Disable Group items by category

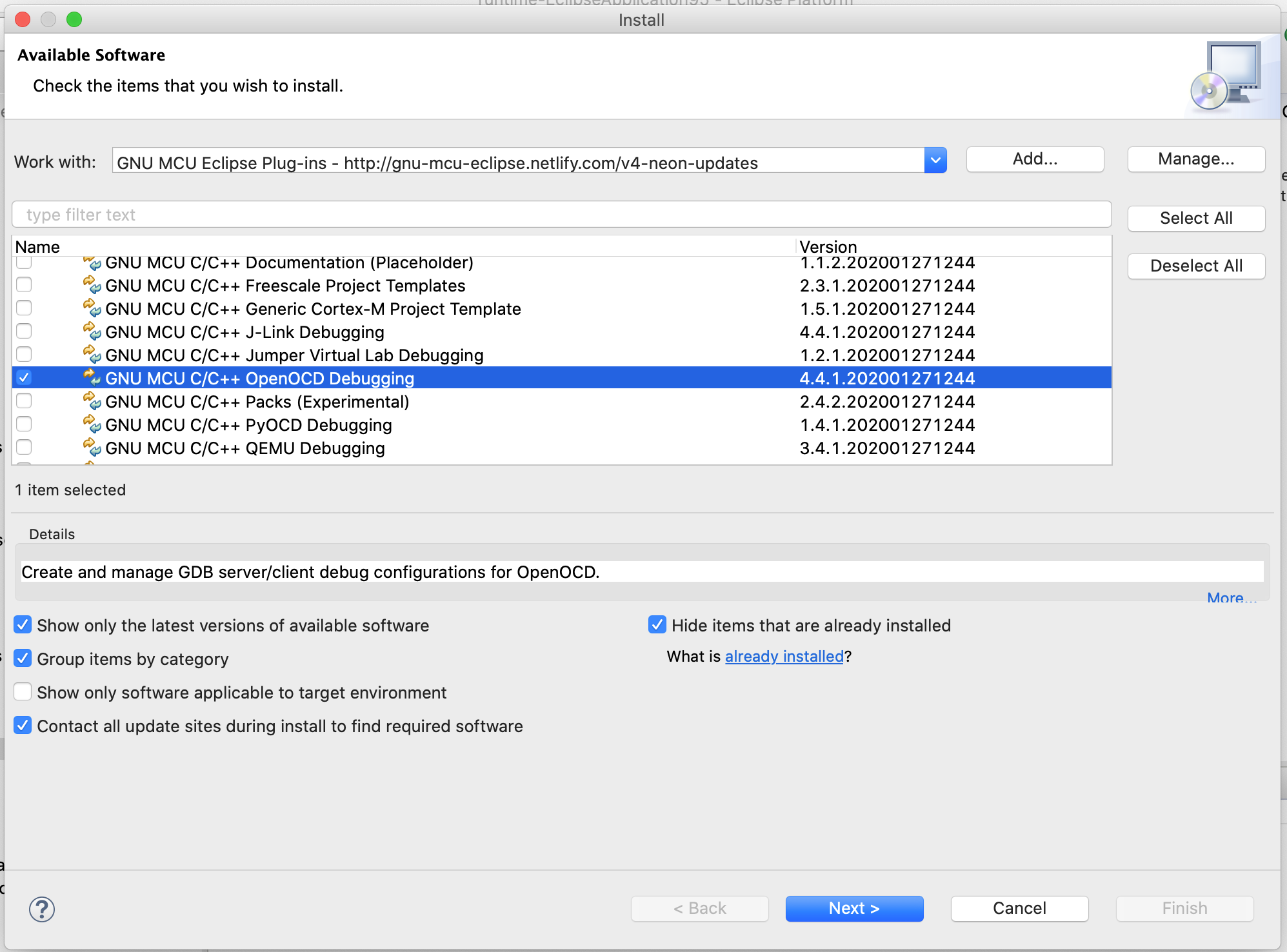pos(23,659)
